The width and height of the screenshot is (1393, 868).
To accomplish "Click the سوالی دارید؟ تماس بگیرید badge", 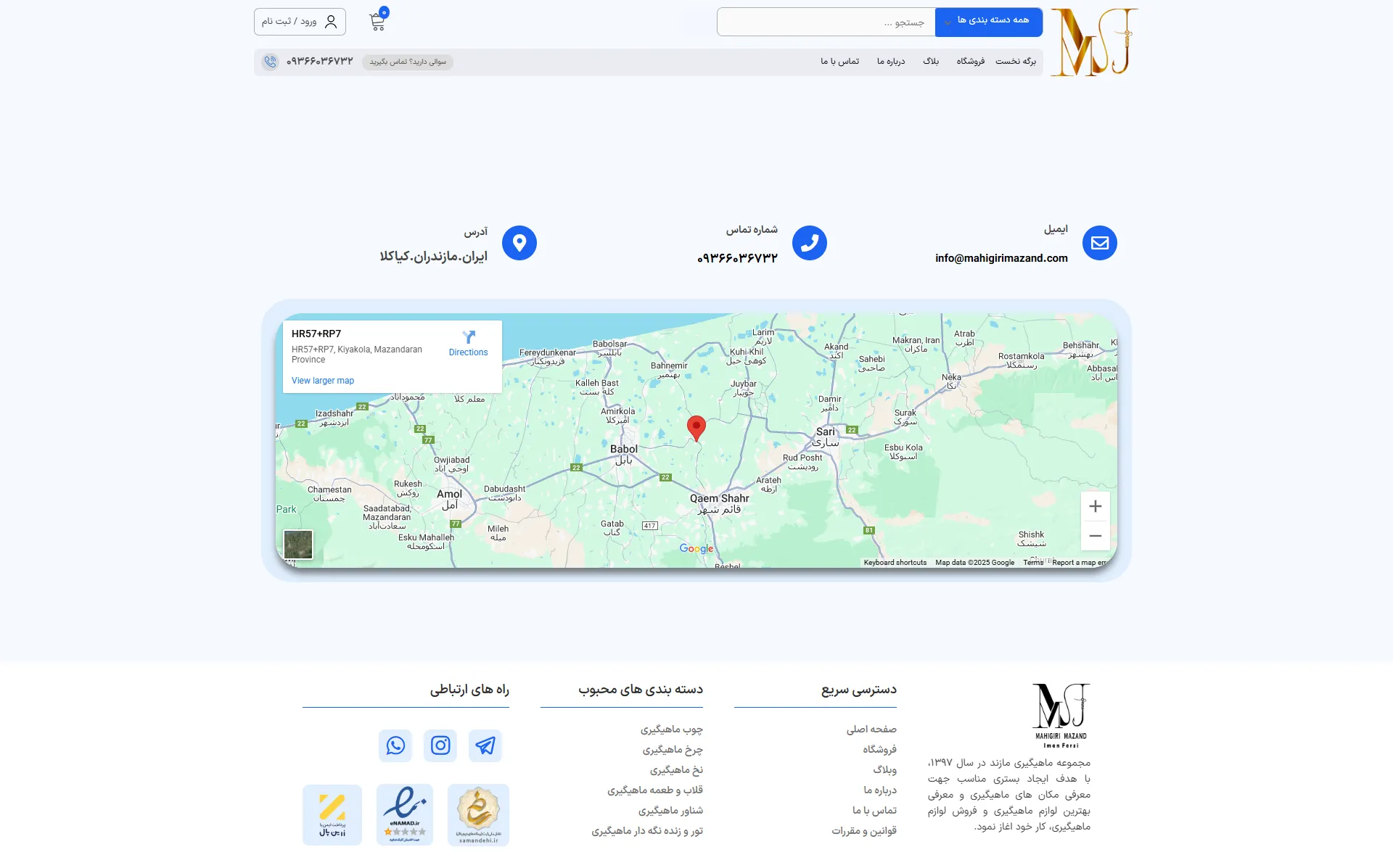I will pos(408,62).
